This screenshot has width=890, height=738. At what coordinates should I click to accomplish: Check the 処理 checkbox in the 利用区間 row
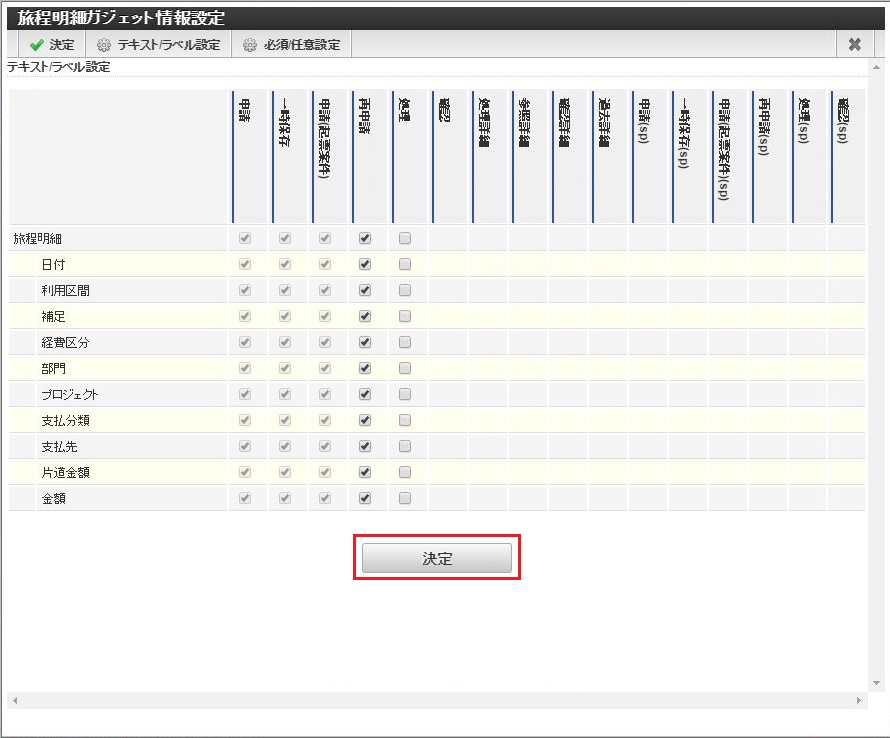(405, 291)
